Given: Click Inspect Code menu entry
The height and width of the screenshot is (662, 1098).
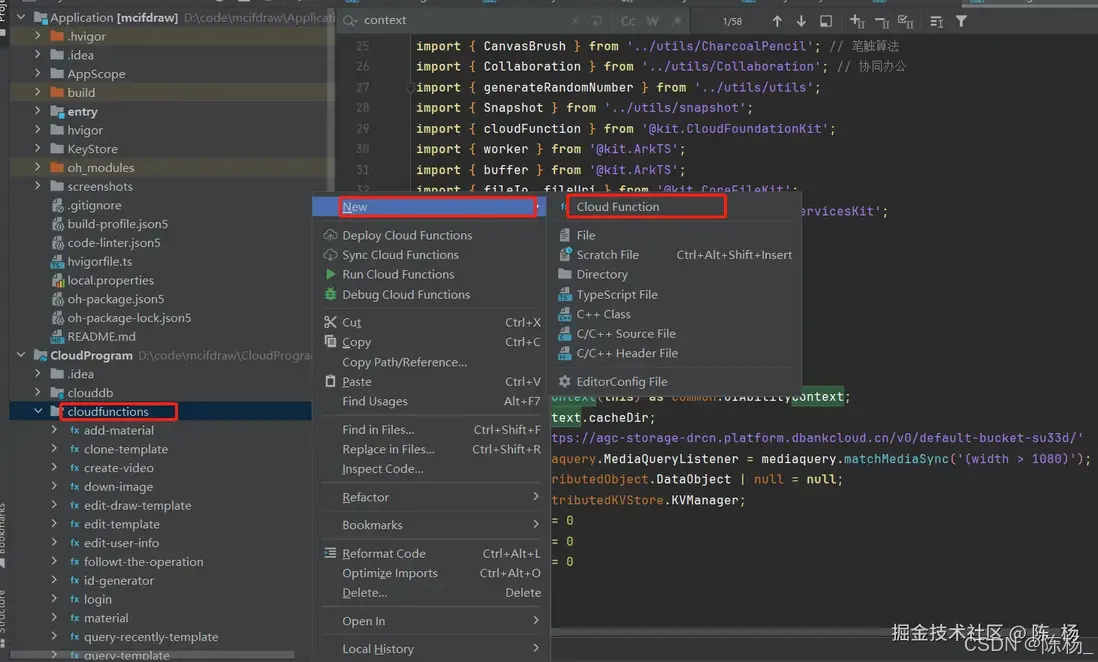Looking at the screenshot, I should pyautogui.click(x=431, y=469).
